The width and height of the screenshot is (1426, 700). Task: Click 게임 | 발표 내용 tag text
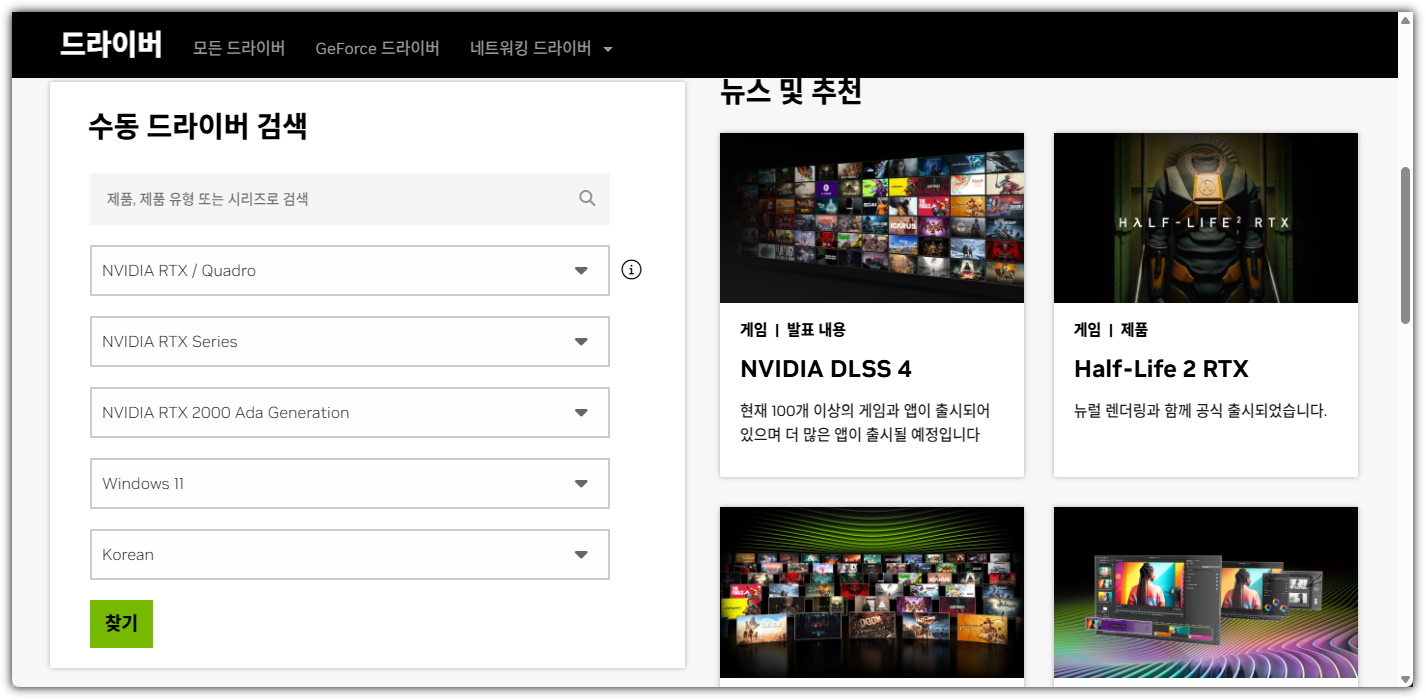click(x=793, y=329)
